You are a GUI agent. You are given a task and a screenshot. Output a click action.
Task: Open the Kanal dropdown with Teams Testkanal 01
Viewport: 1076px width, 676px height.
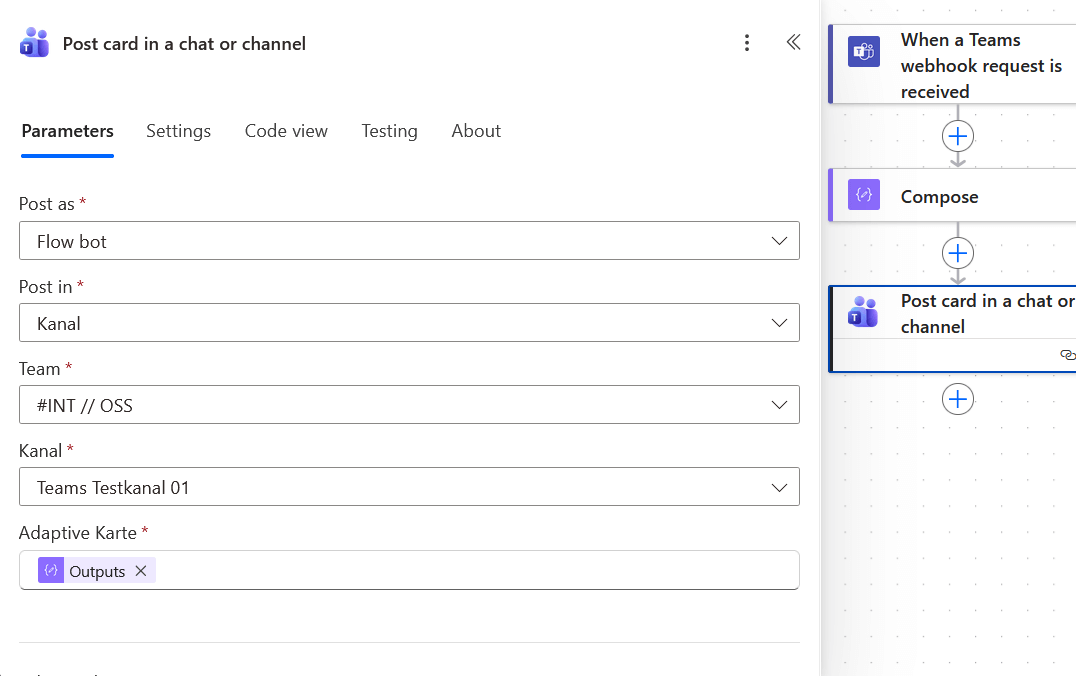tap(779, 487)
